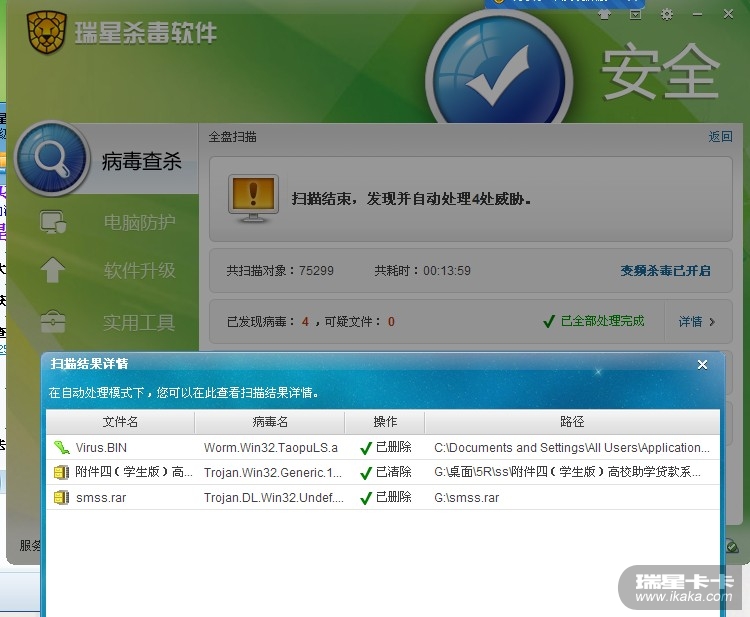Sort by 路径 column header
This screenshot has height=617, width=750.
(572, 421)
